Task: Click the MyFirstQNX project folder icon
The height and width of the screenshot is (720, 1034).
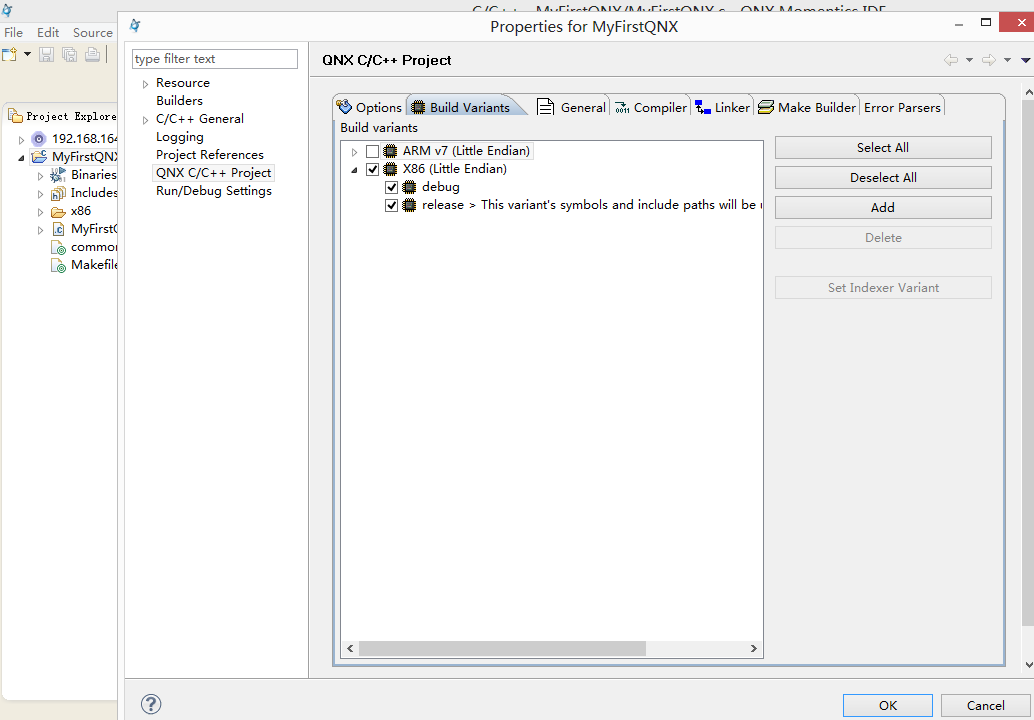Action: point(40,157)
